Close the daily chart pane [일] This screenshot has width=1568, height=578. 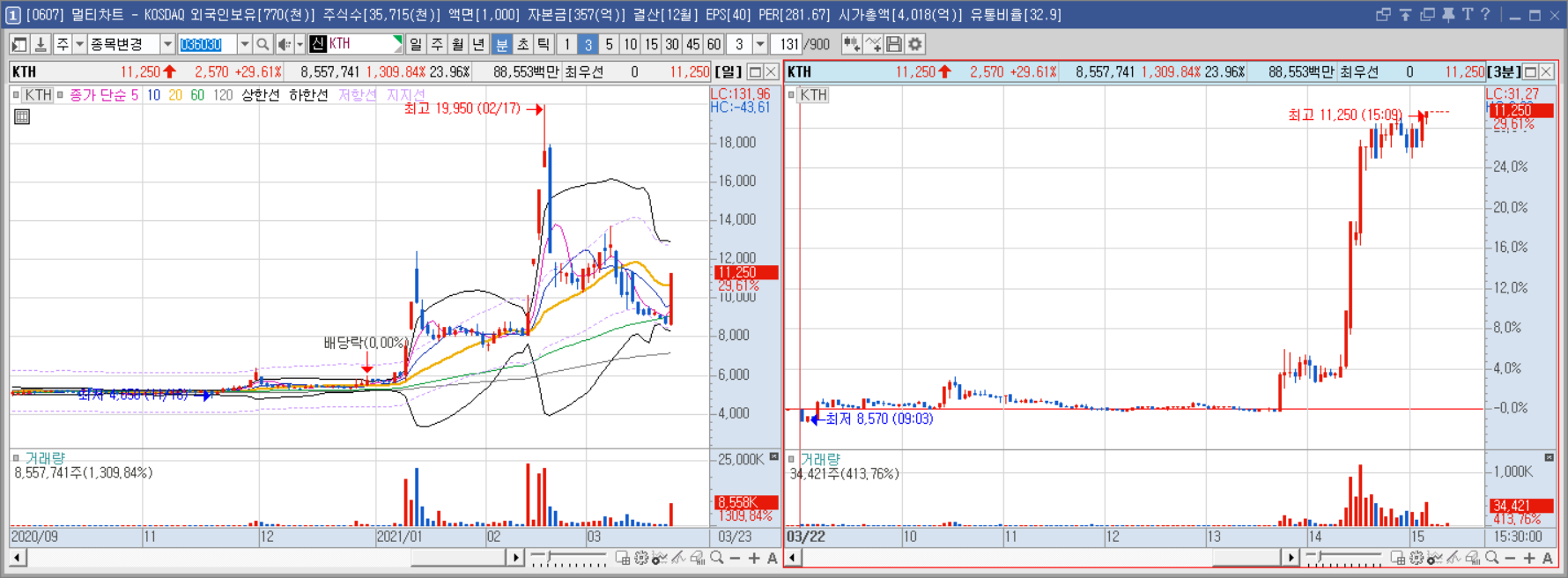(771, 72)
